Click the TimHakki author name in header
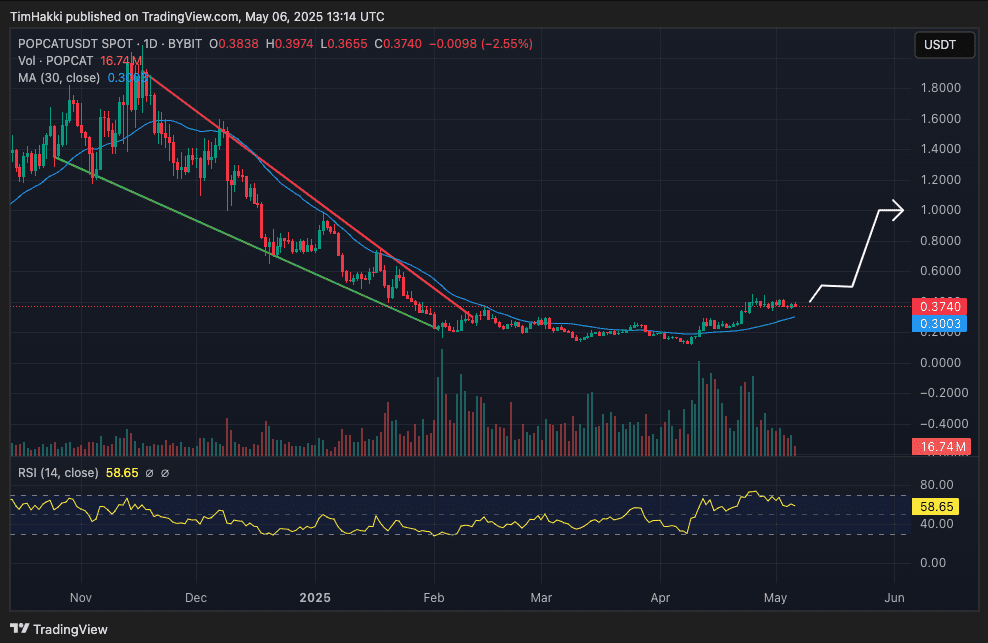The image size is (988, 643). (36, 17)
